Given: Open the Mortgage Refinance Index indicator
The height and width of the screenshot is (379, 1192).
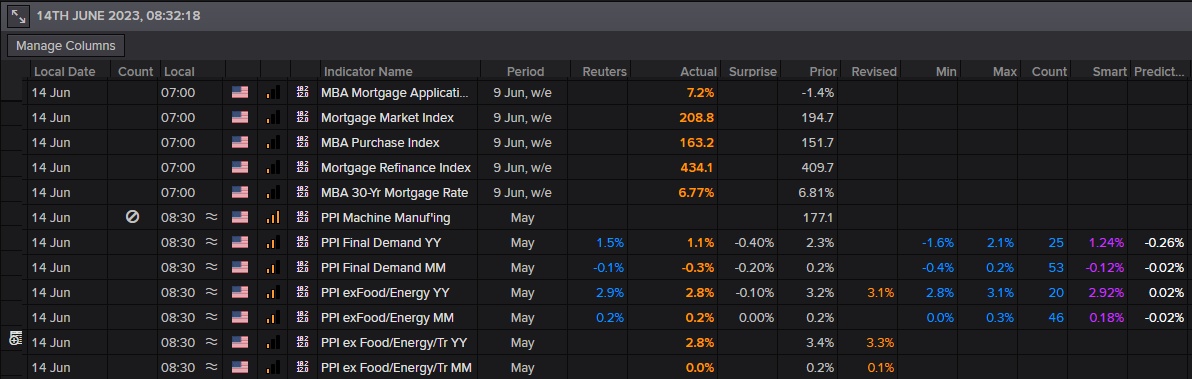Looking at the screenshot, I should click(x=395, y=167).
